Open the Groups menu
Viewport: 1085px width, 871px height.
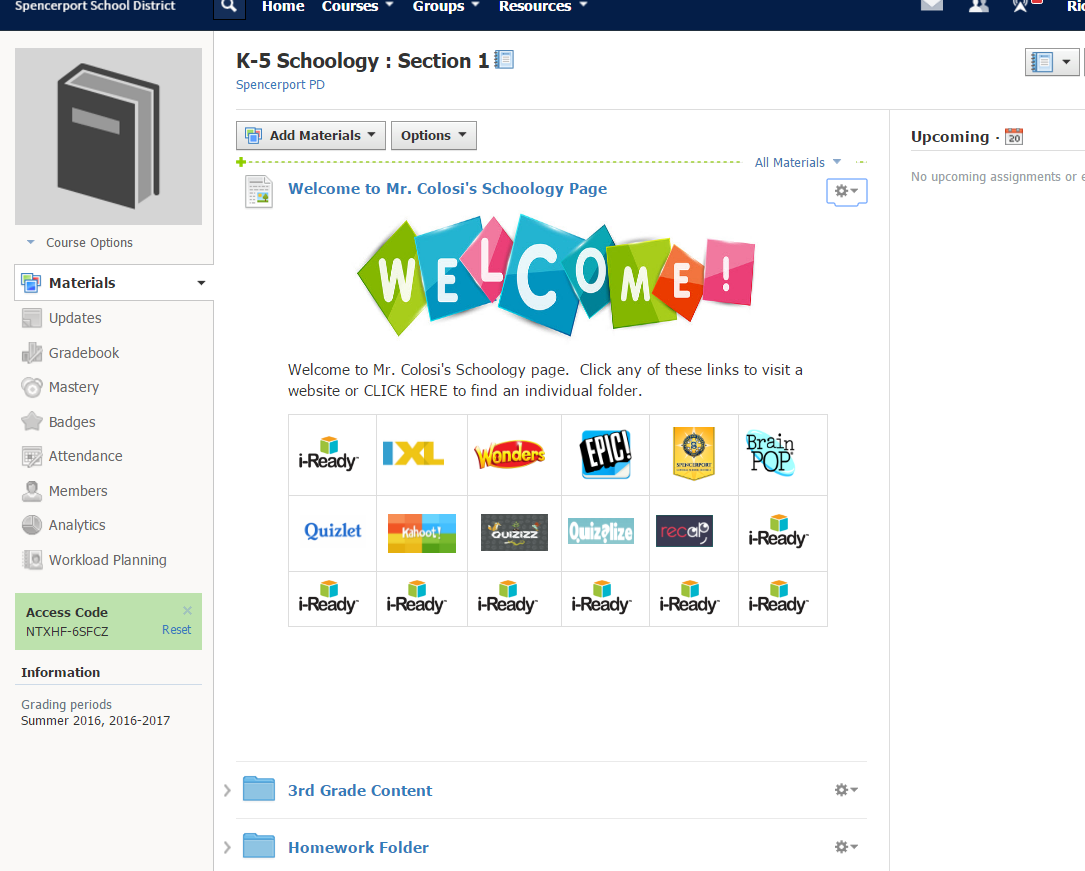tap(446, 7)
